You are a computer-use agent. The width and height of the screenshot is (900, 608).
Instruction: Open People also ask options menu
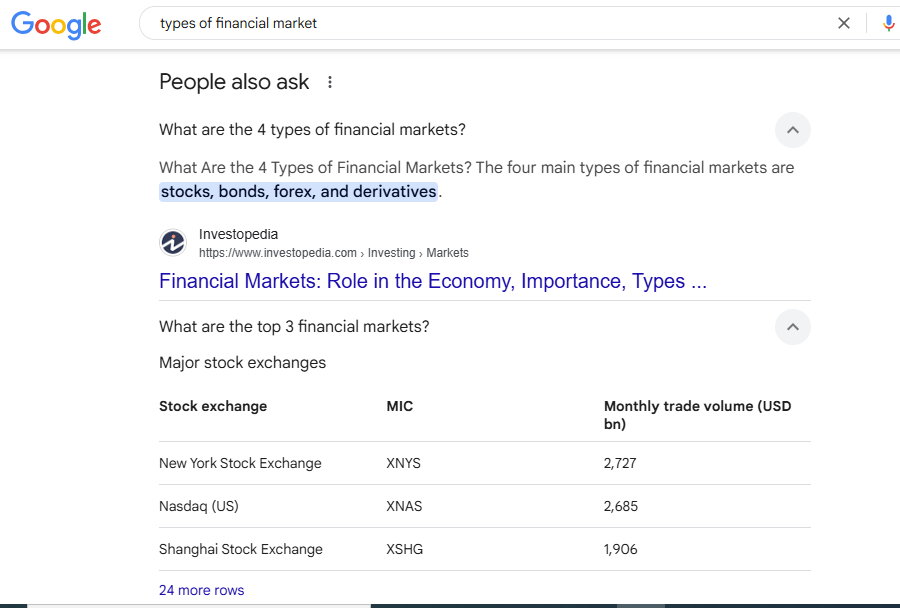(x=329, y=82)
